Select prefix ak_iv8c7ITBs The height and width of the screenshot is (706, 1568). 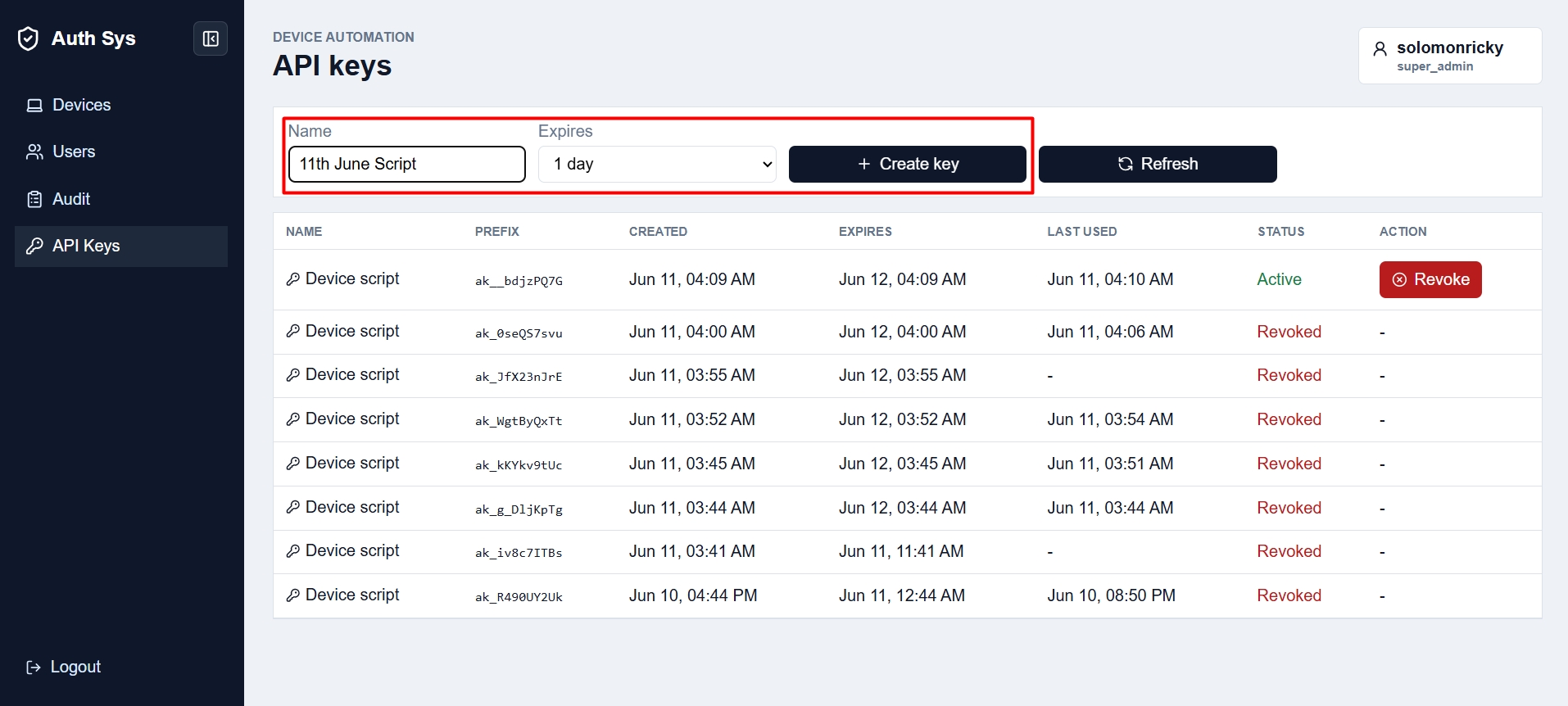(519, 553)
